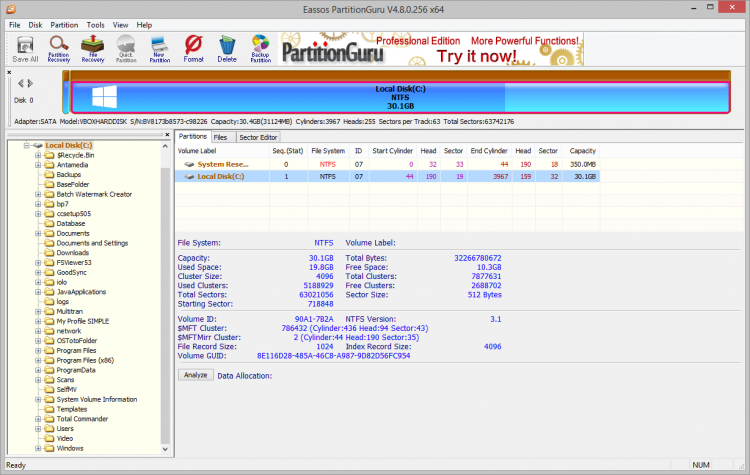This screenshot has width=750, height=475.
Task: Expand the Program Files (x86) node
Action: coord(38,360)
